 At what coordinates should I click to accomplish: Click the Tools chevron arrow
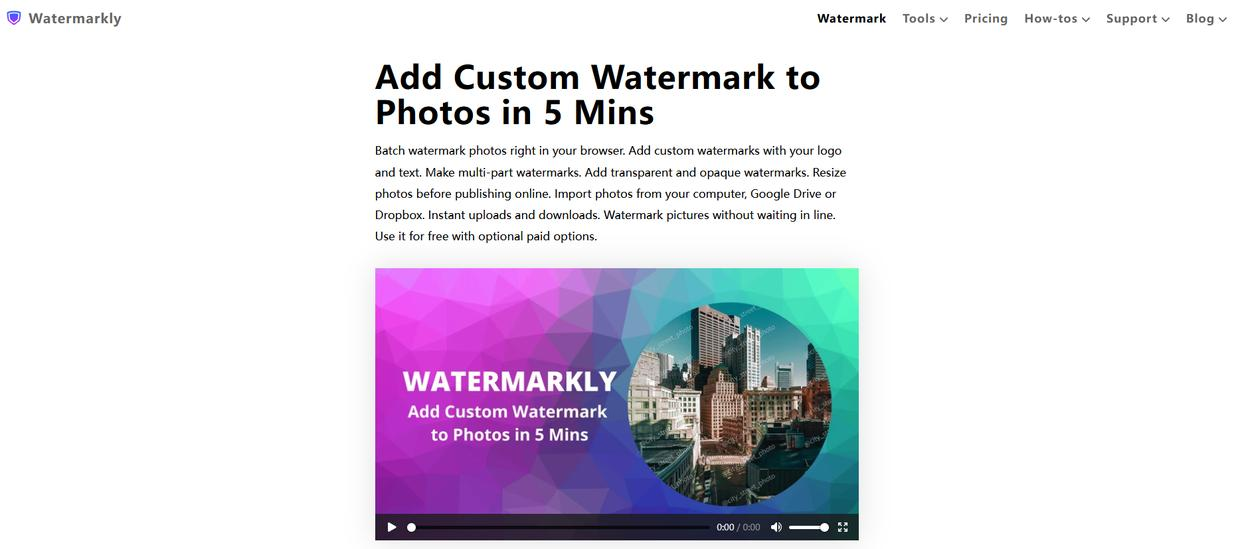click(x=943, y=19)
